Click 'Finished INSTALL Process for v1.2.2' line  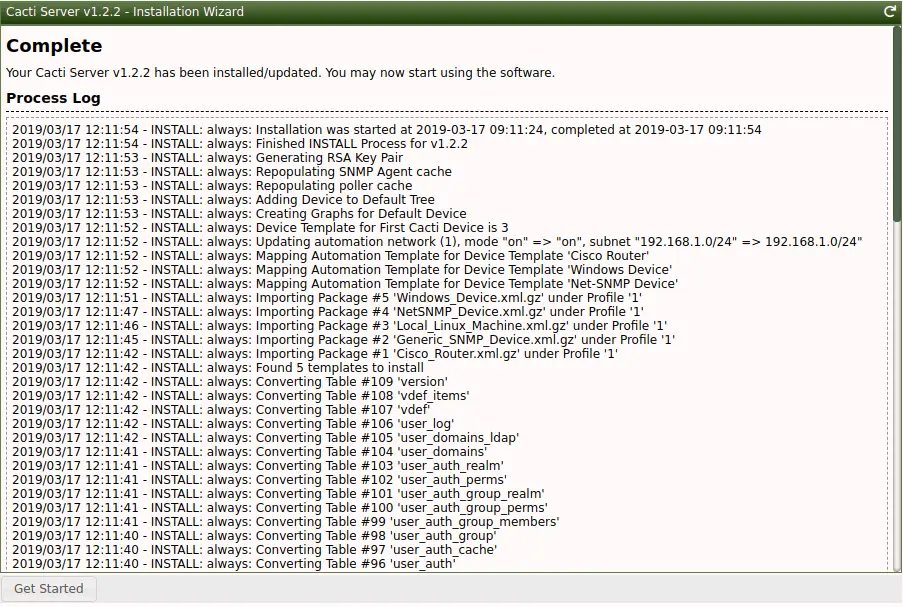240,143
